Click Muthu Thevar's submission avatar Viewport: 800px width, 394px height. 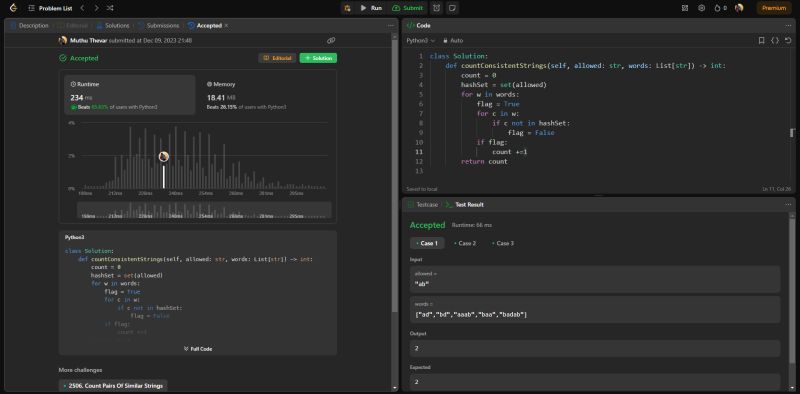pos(63,40)
